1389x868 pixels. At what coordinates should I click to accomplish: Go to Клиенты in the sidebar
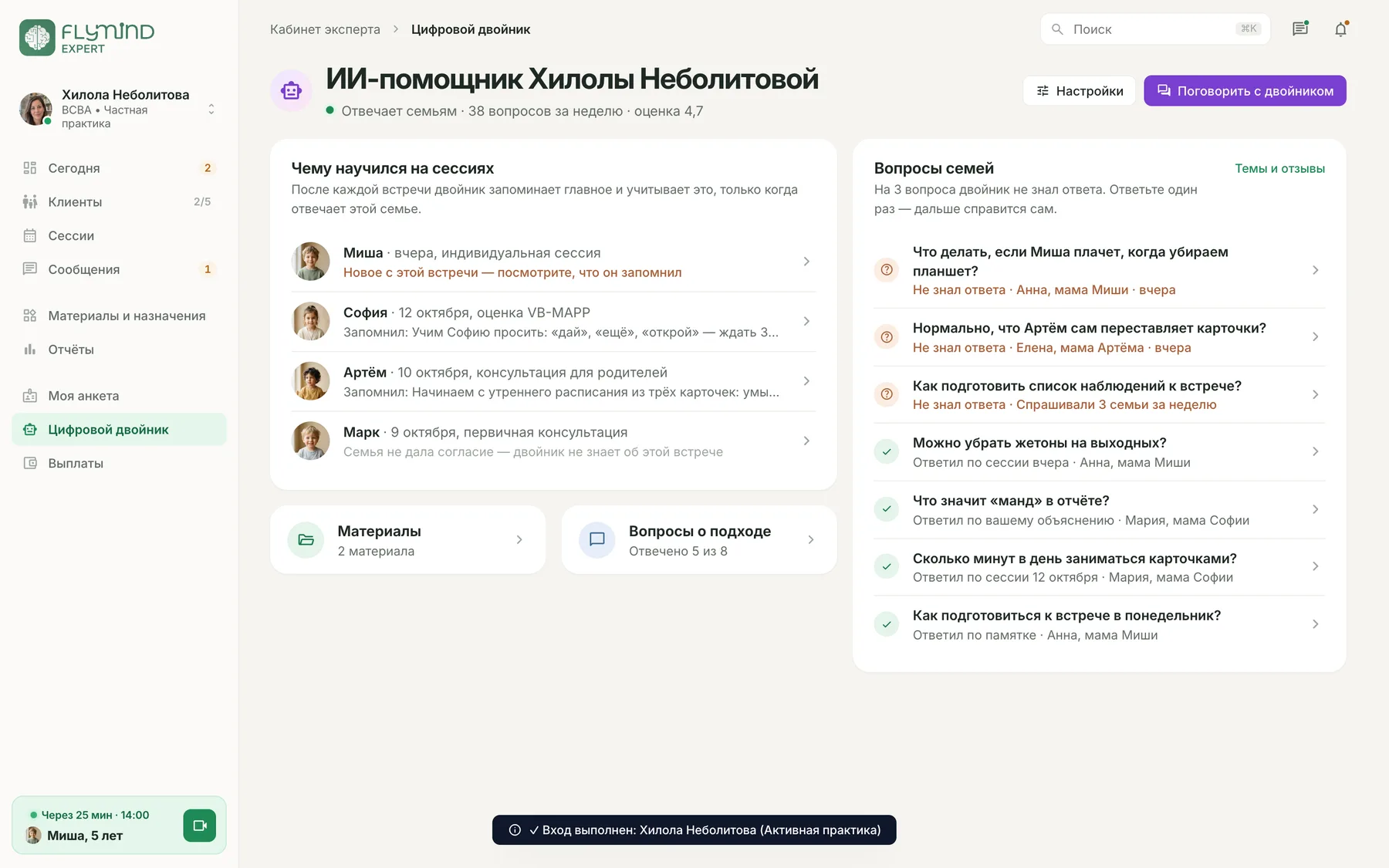(119, 202)
